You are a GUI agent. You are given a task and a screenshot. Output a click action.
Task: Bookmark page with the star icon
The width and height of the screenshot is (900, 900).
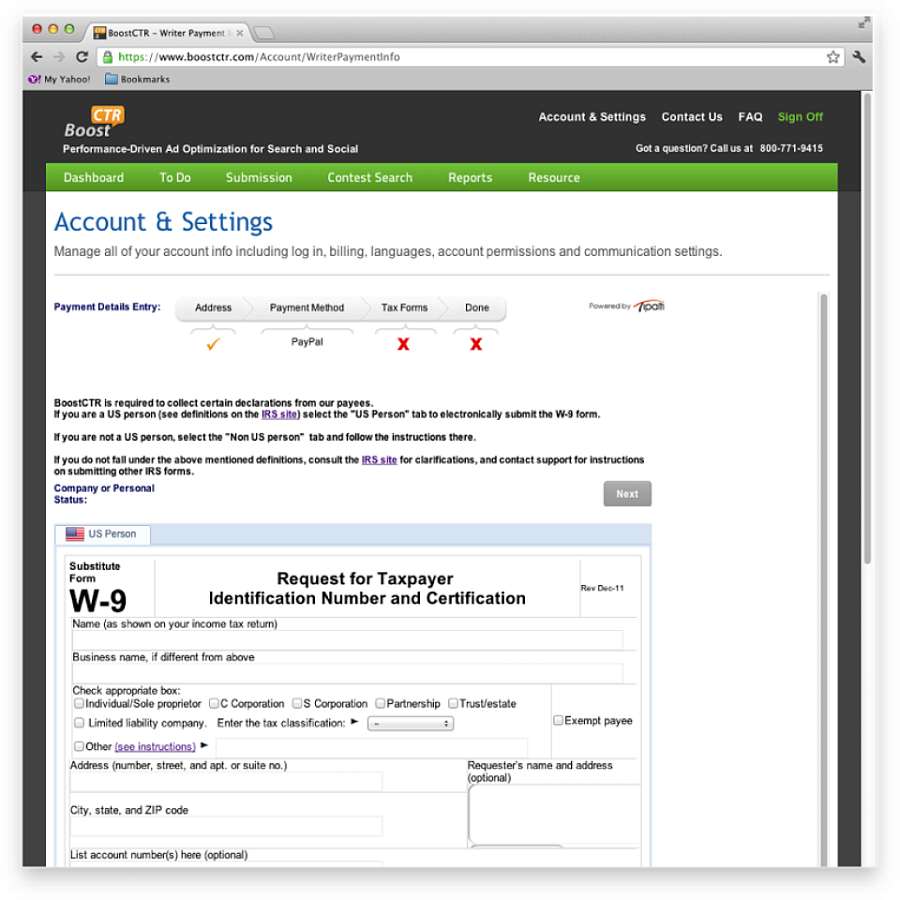[x=833, y=57]
